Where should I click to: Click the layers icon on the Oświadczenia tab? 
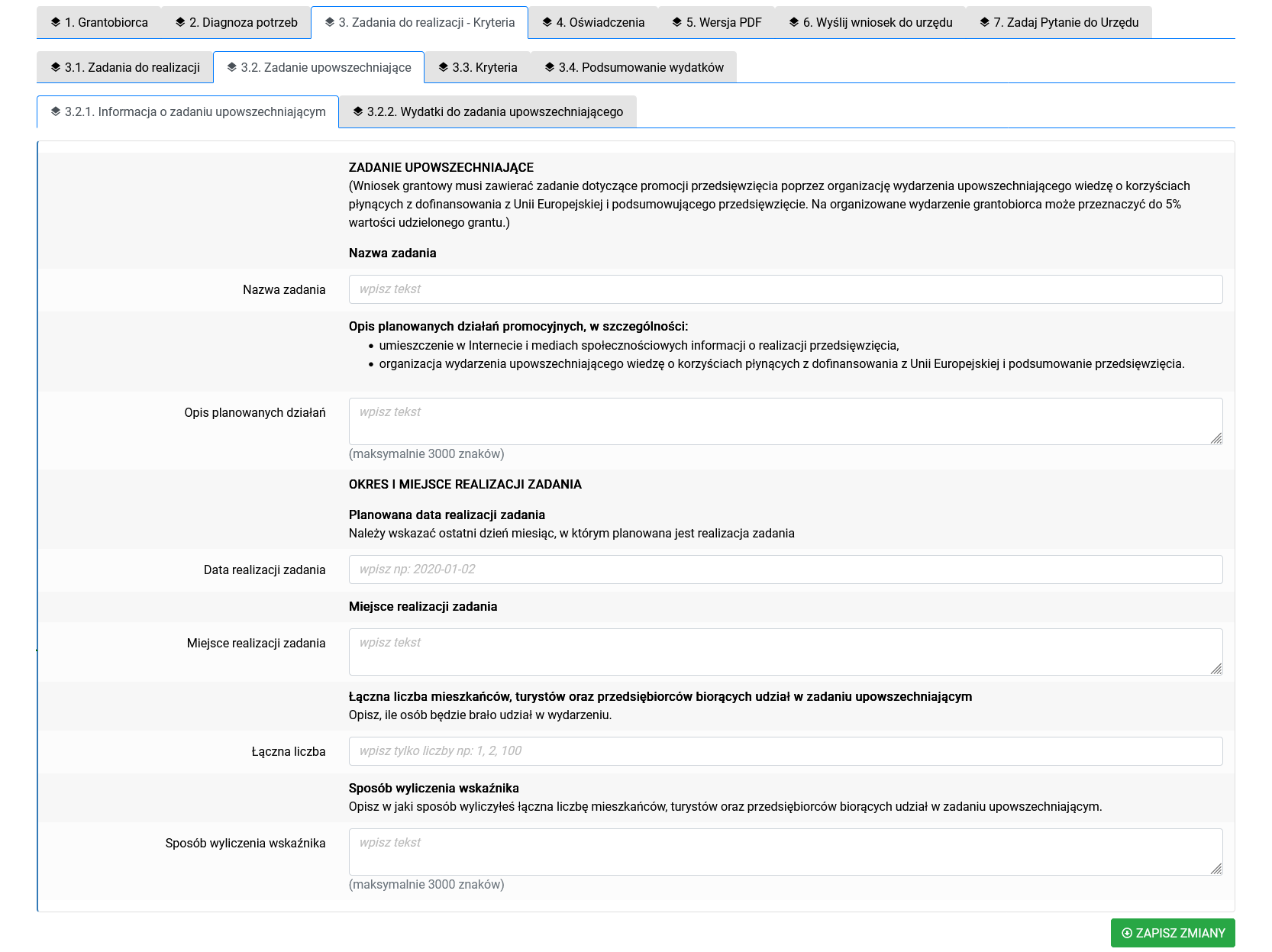pos(547,22)
